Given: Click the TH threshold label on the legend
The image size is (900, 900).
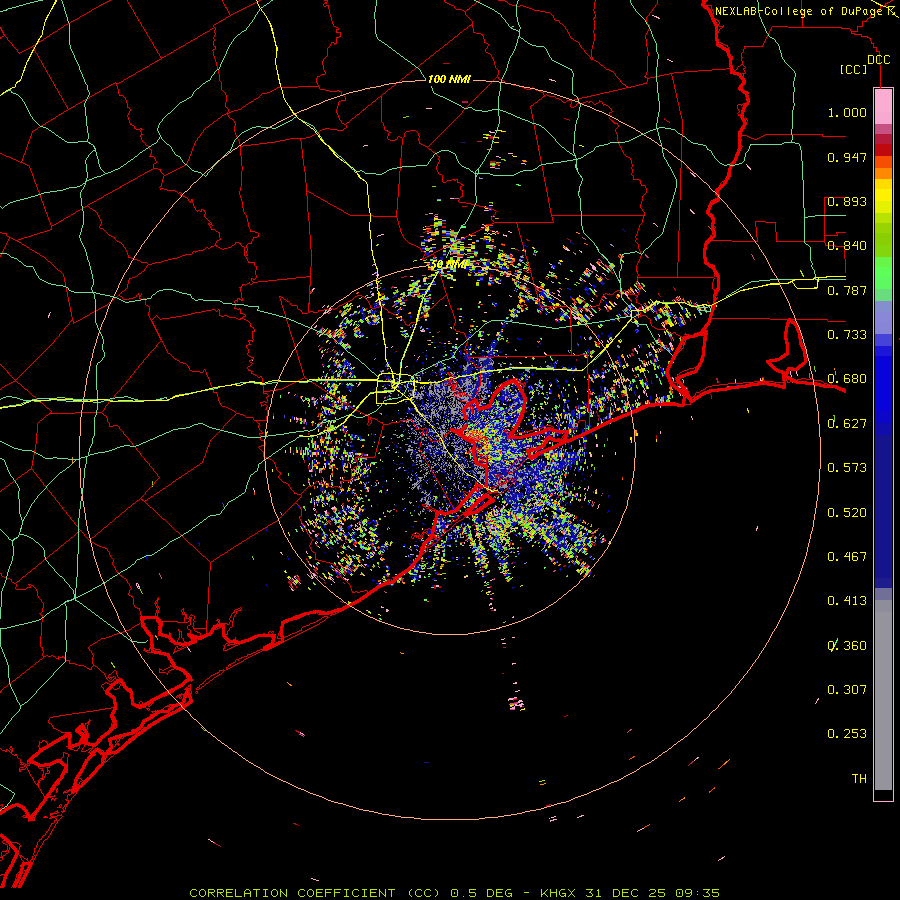Looking at the screenshot, I should 859,779.
